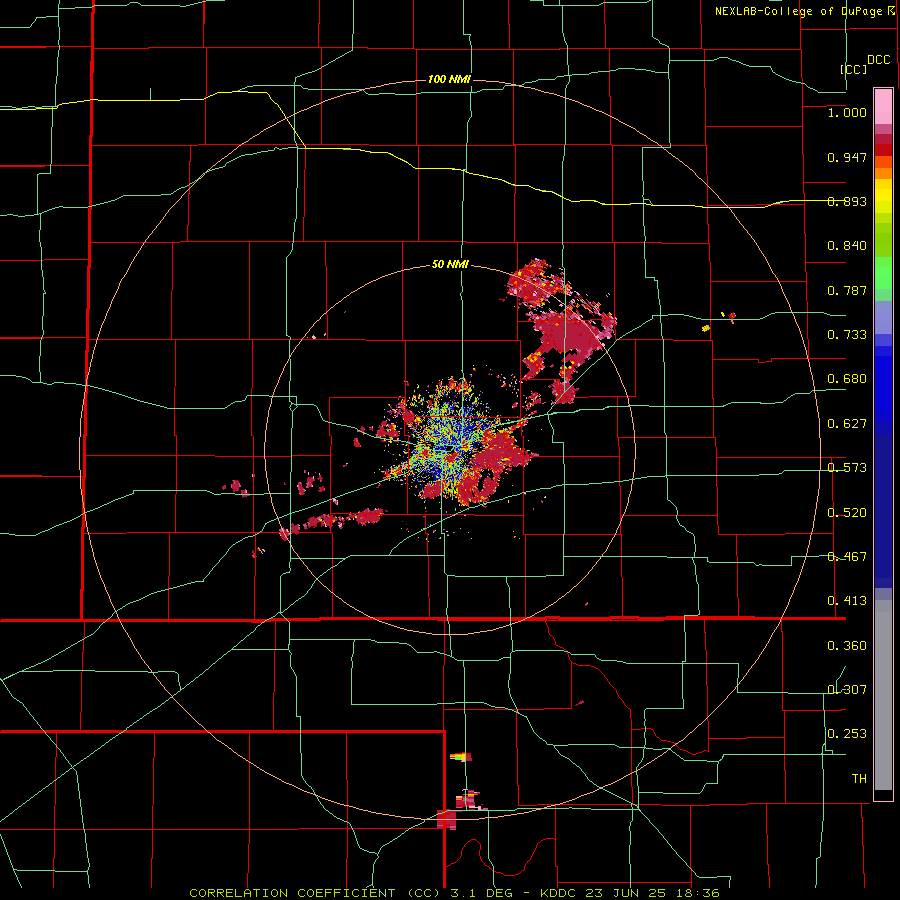The image size is (900, 900).
Task: Click the gray lower segment of the color bar
Action: [883, 695]
